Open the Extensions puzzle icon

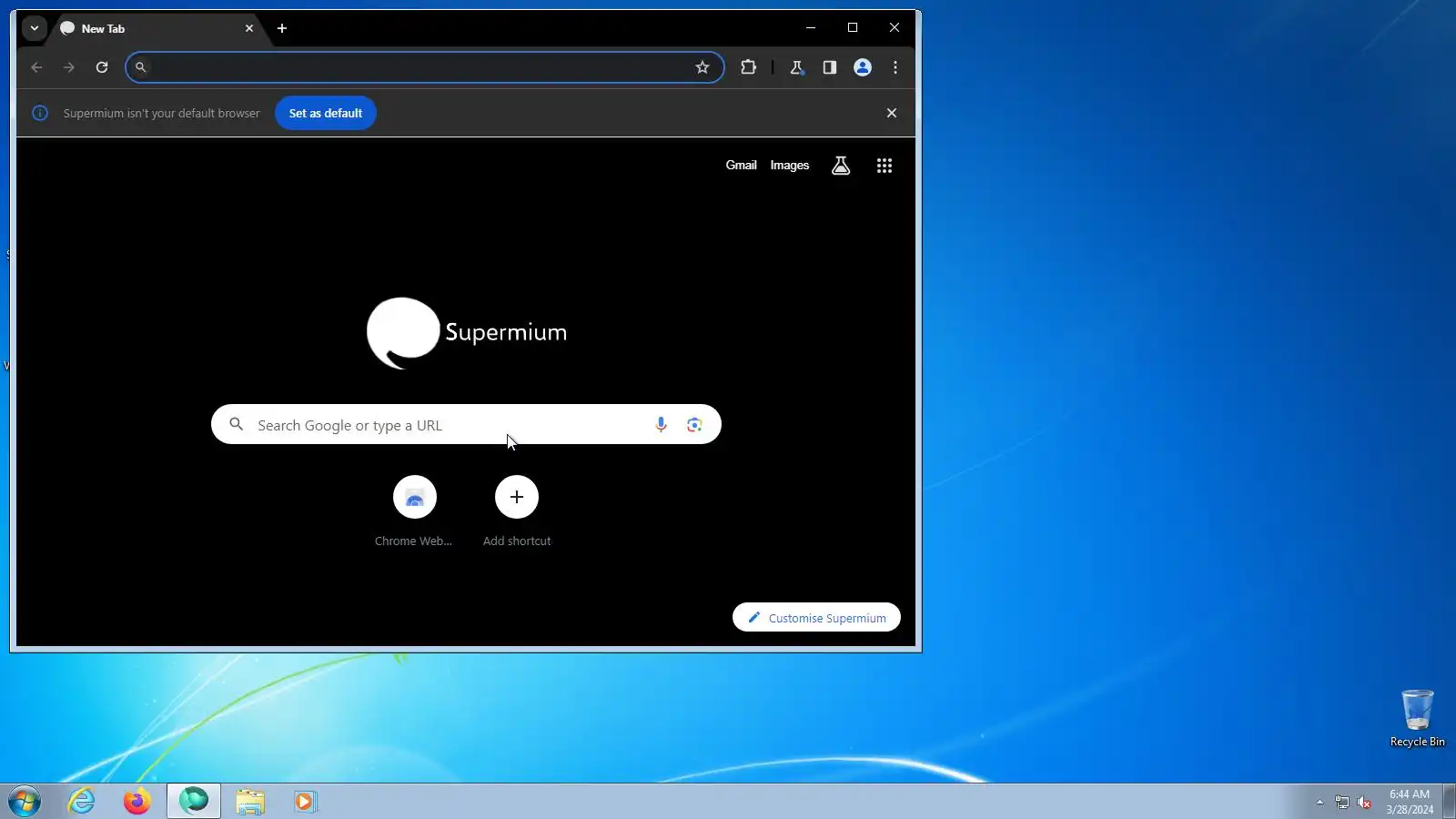click(x=749, y=67)
